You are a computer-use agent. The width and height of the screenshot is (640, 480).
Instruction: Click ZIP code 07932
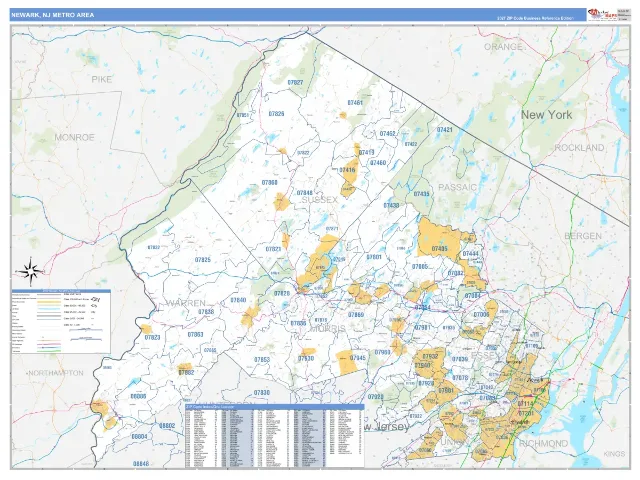click(x=430, y=356)
